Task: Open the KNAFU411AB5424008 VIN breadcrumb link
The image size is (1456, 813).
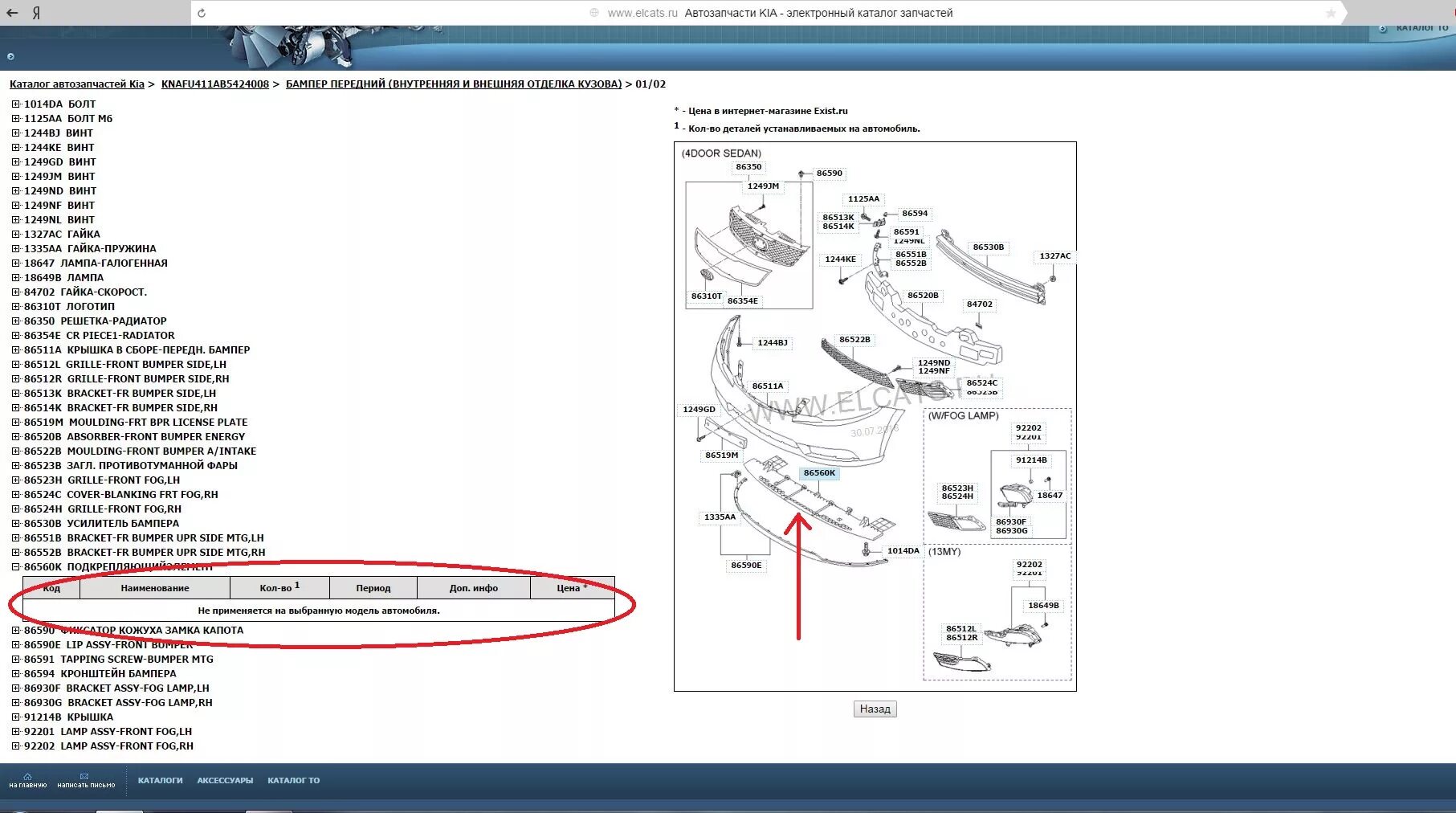Action: click(215, 84)
